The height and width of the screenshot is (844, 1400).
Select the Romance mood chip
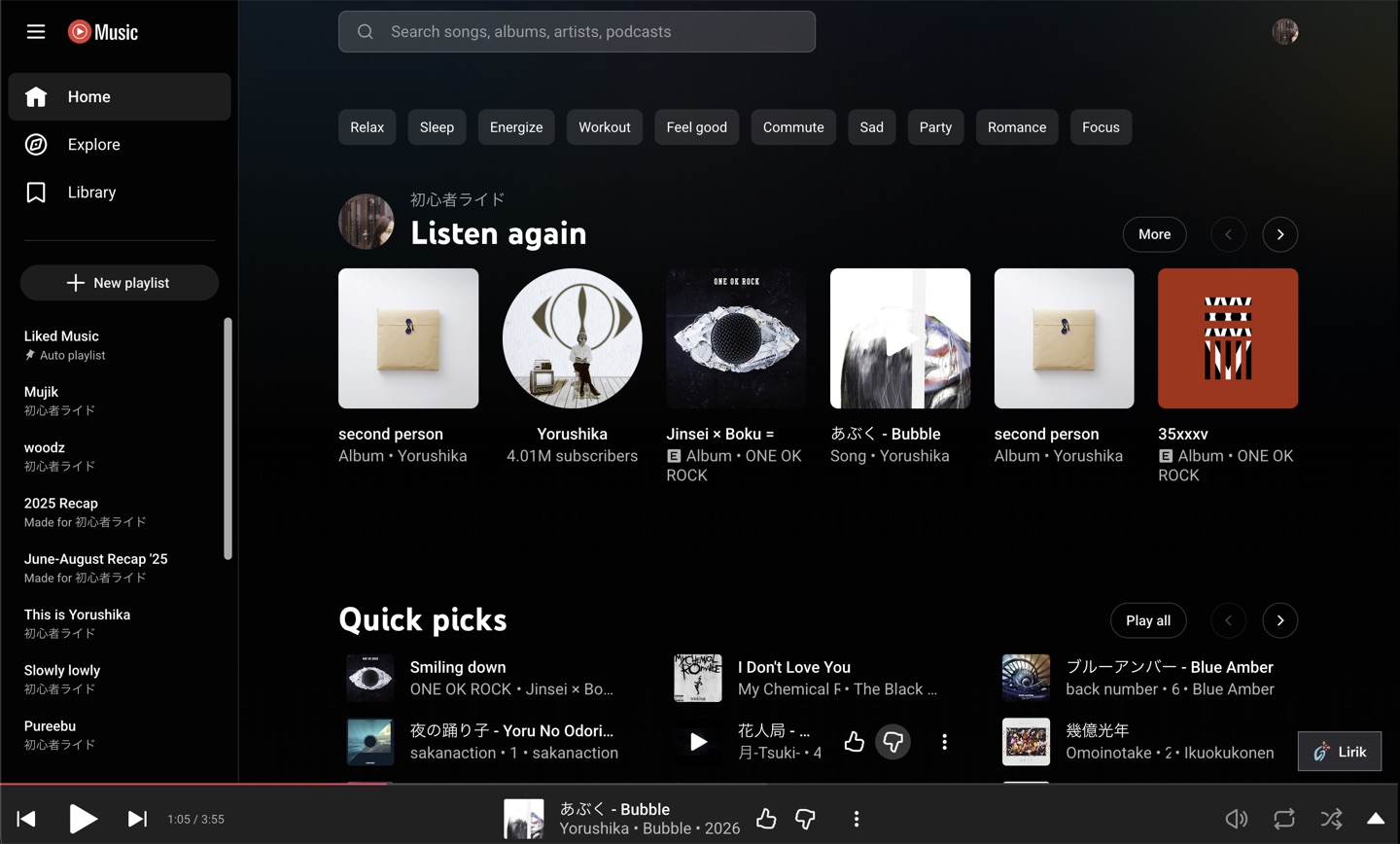[1017, 127]
